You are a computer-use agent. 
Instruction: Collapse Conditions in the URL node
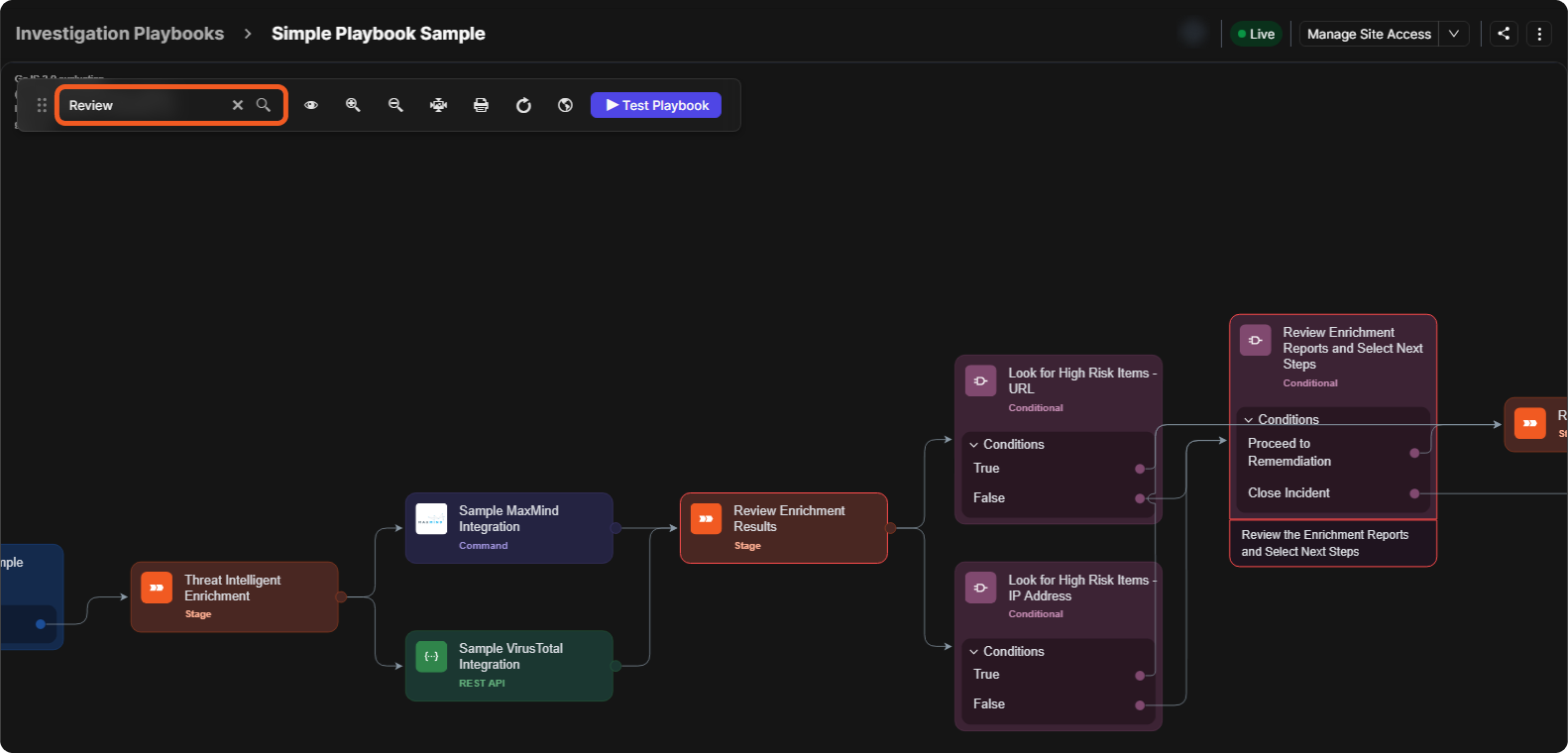(x=973, y=445)
